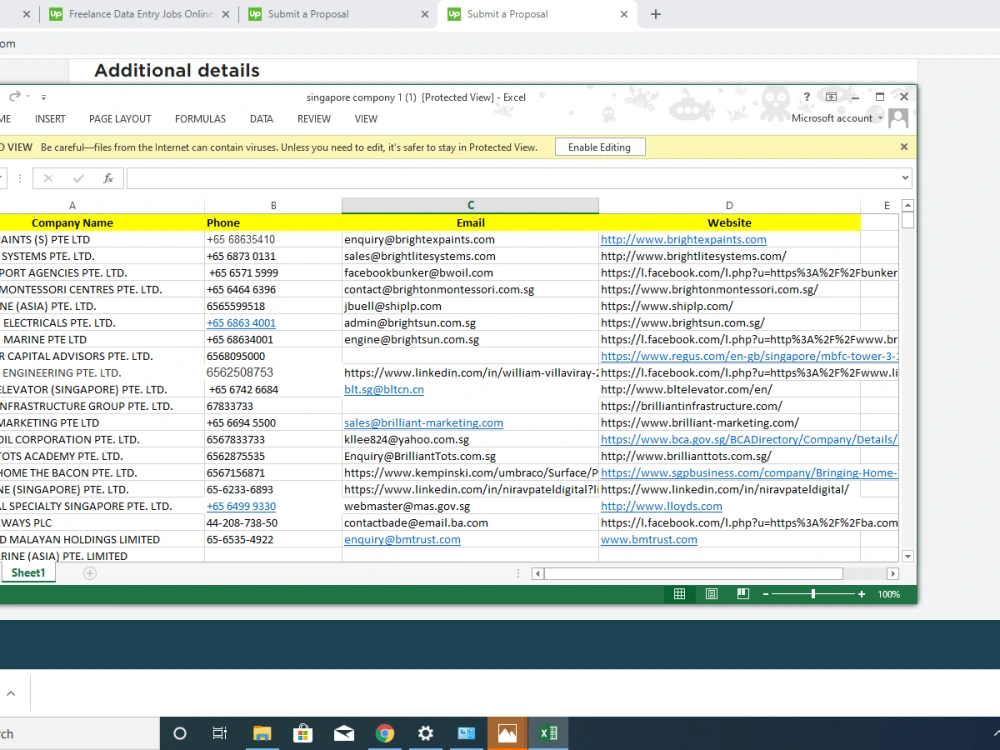Screen dimensions: 1000x750
Task: Open link http://www.brightexpaints.com
Action: click(x=684, y=239)
